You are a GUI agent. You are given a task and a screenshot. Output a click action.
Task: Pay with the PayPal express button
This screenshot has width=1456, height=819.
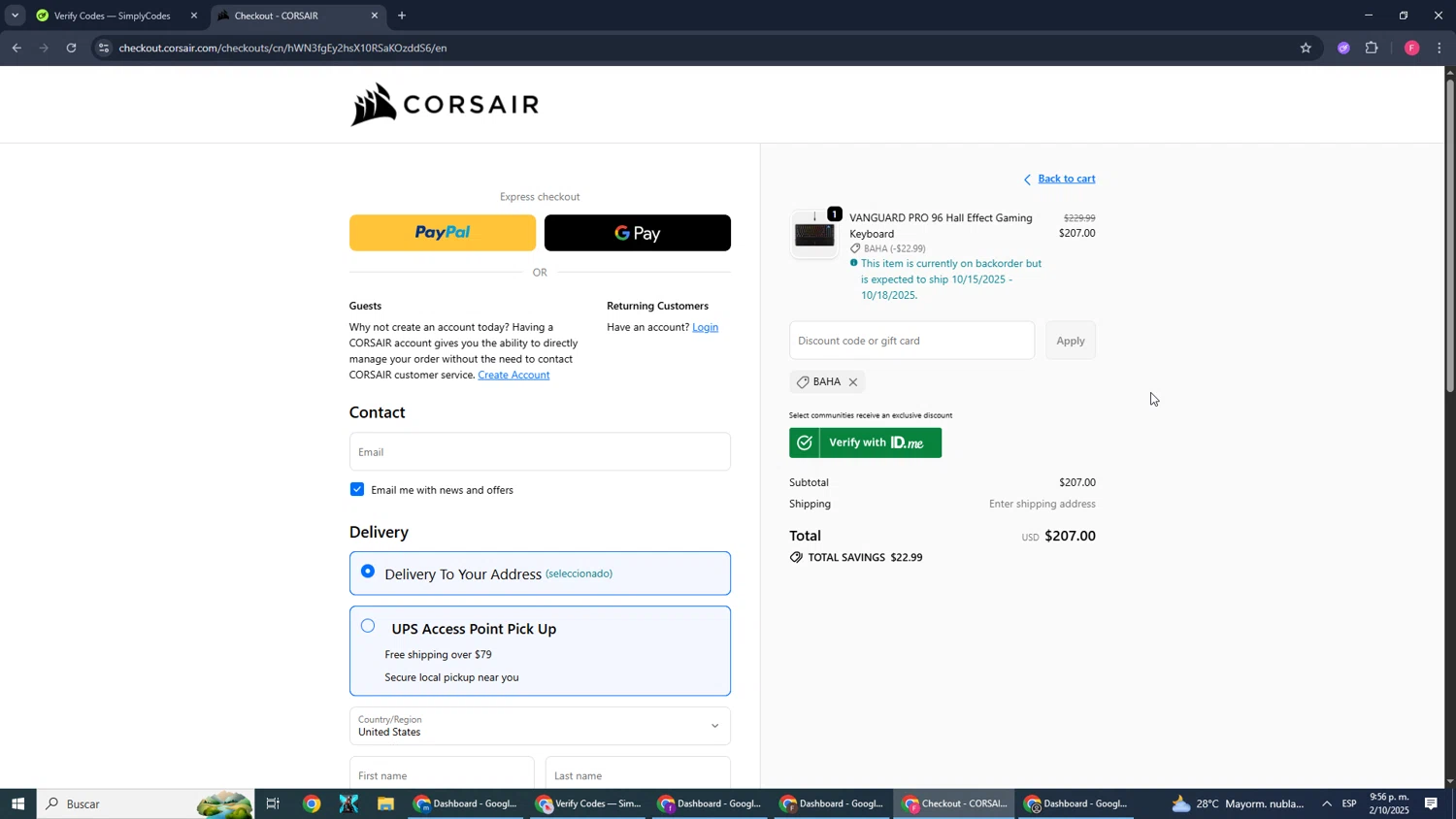coord(443,233)
